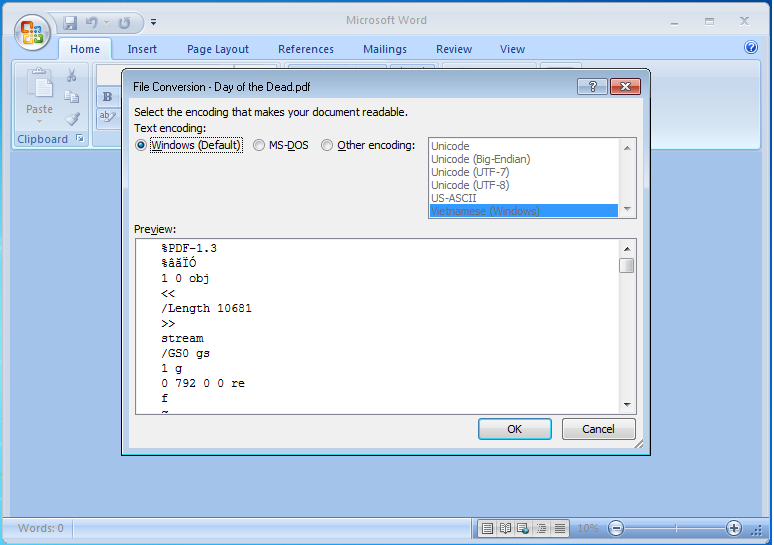Click preview scroll up arrow
Image resolution: width=774 pixels, height=545 pixels.
point(627,249)
